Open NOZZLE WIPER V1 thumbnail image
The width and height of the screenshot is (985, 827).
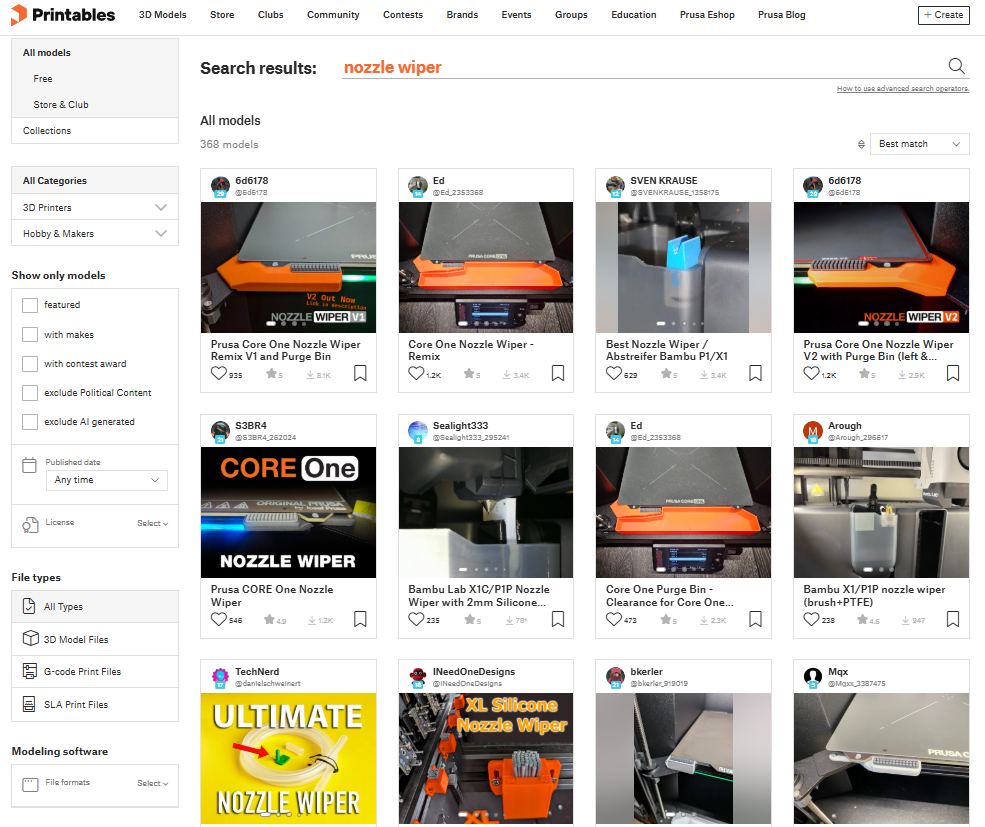click(x=288, y=267)
